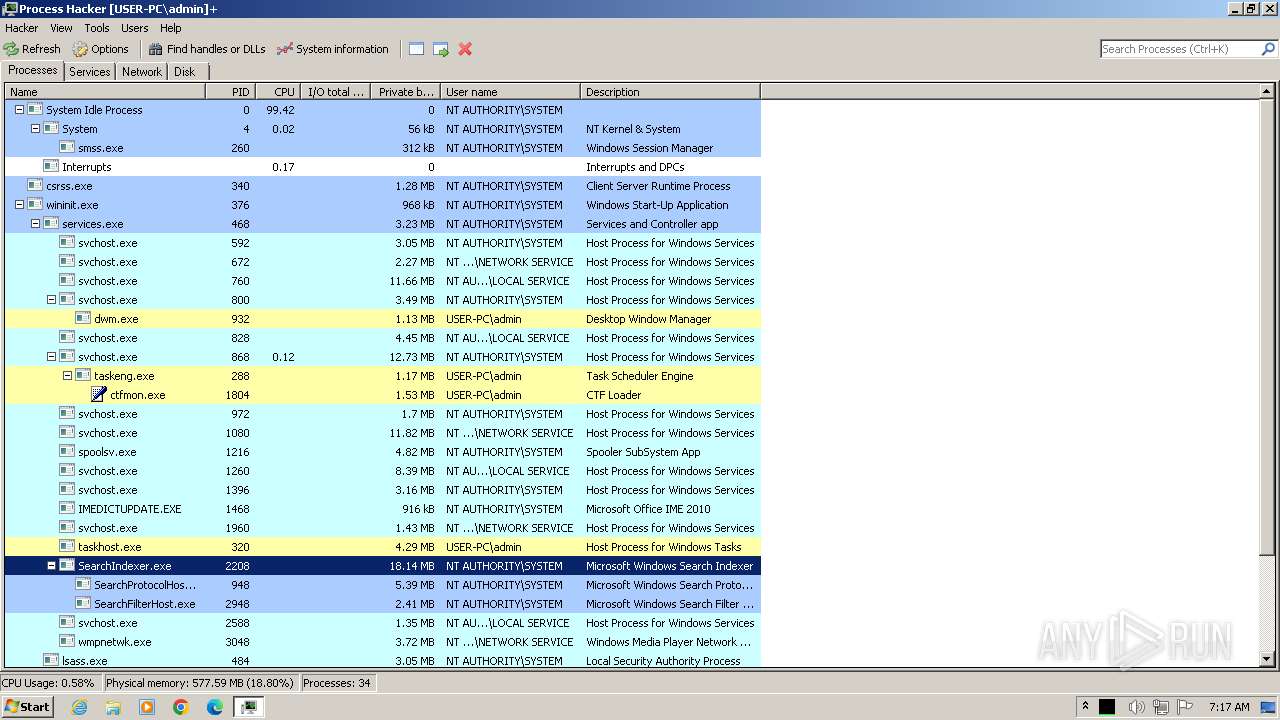
Task: Click the network tray icon
Action: coord(1161,707)
